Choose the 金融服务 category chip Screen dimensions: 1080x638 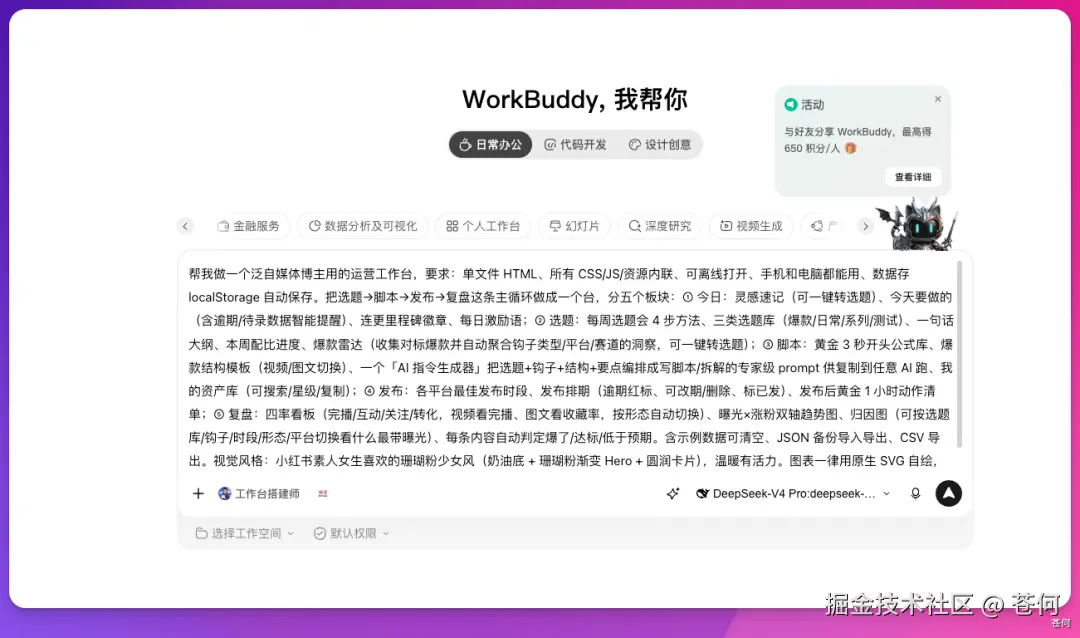249,226
